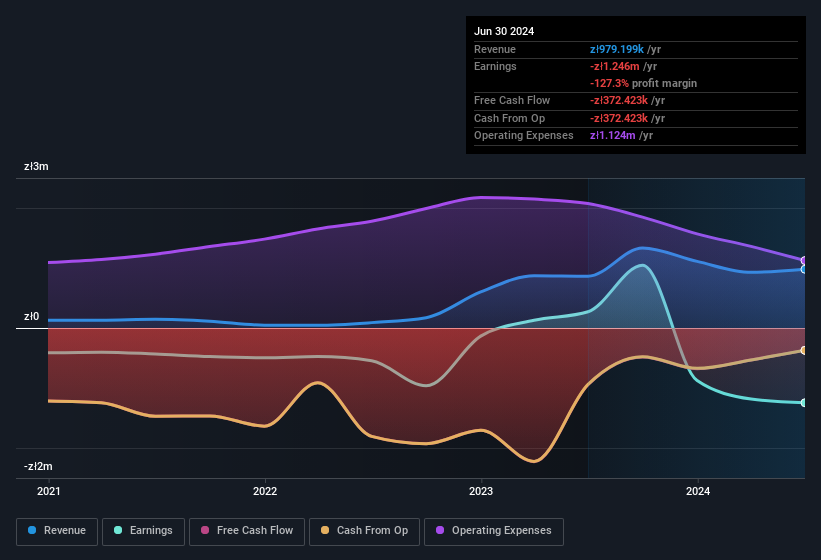Click the zł0 y-axis label
The image size is (821, 560).
31,316
